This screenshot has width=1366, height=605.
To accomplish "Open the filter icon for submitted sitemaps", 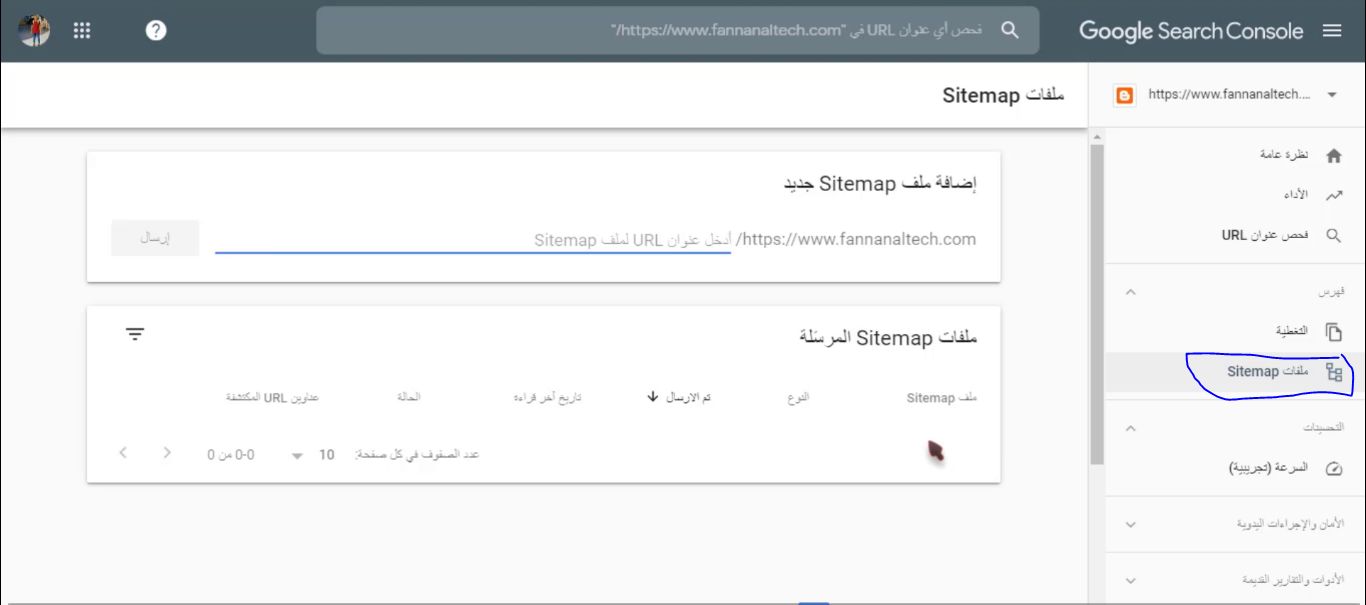I will (x=135, y=334).
